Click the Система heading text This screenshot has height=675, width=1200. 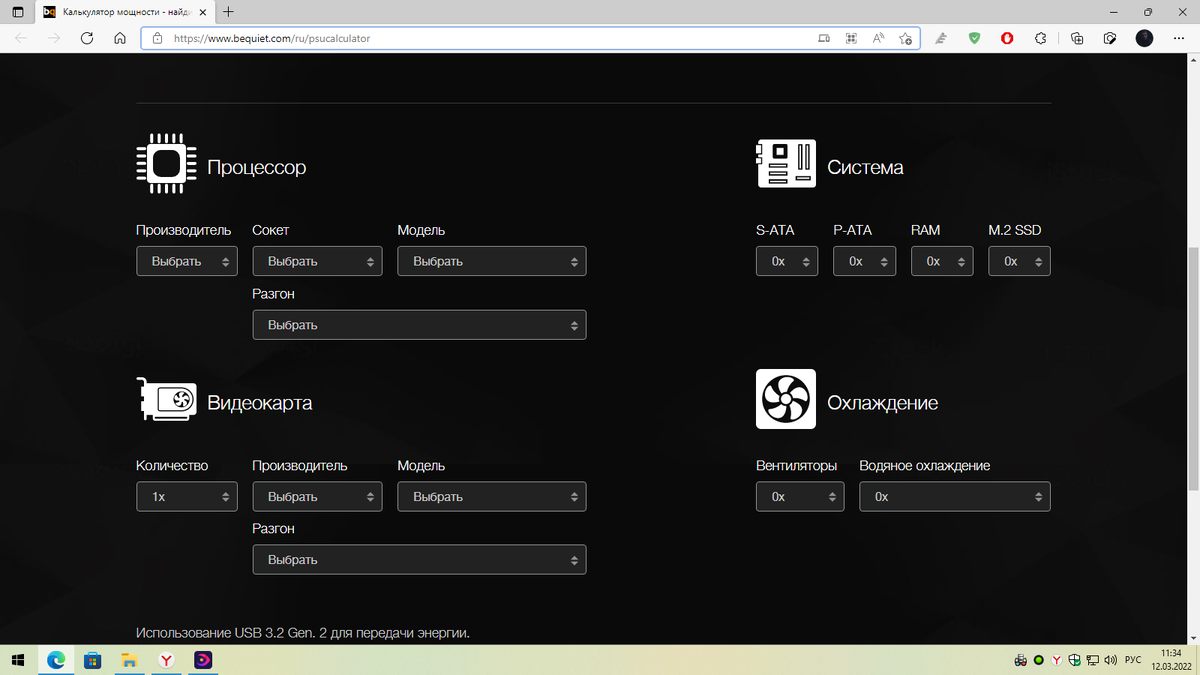click(865, 167)
